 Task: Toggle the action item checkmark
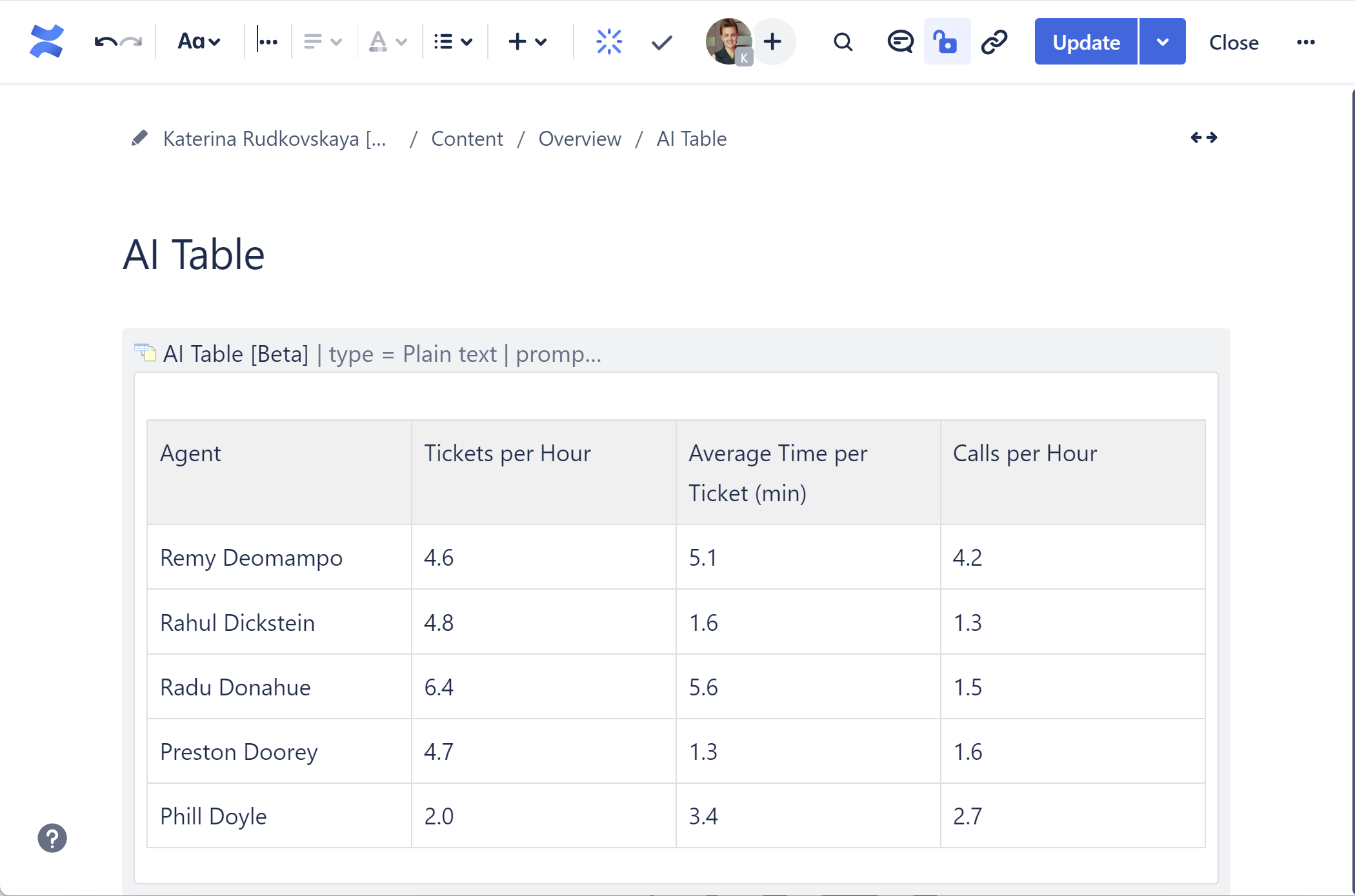click(661, 42)
